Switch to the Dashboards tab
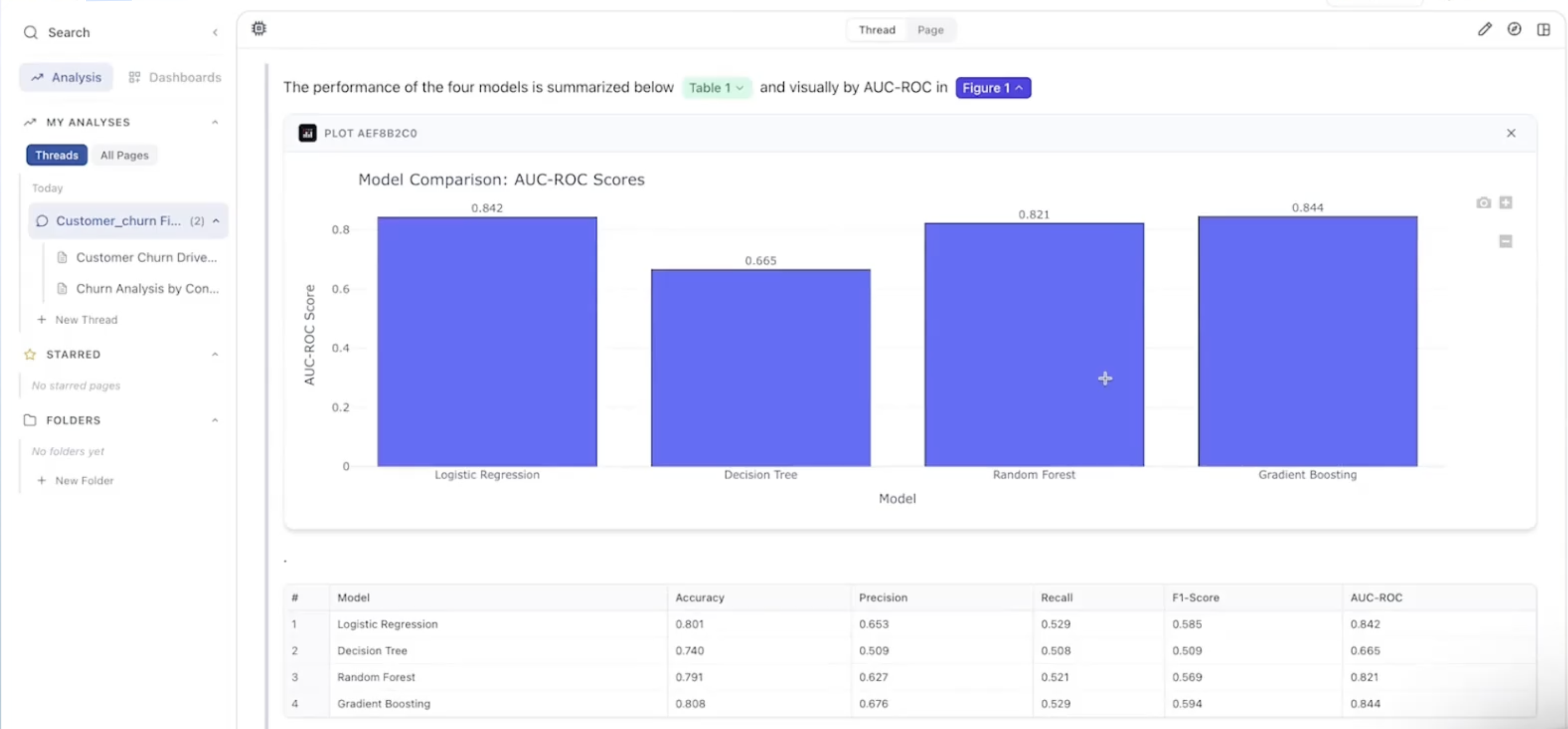This screenshot has width=1568, height=729. (x=176, y=77)
